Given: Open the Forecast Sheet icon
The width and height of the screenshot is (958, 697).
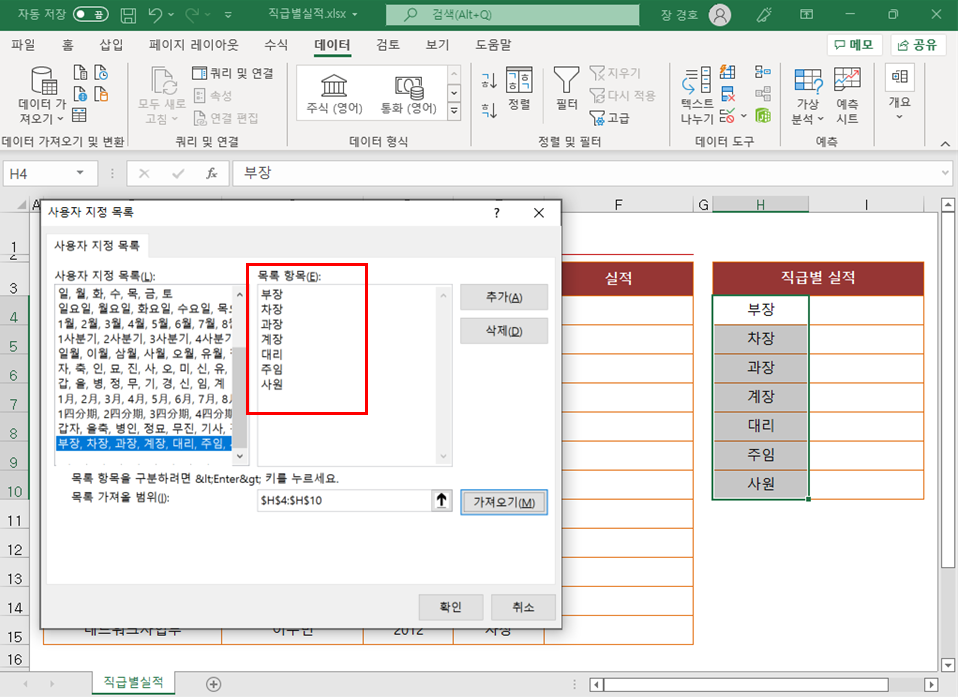Looking at the screenshot, I should tap(847, 95).
